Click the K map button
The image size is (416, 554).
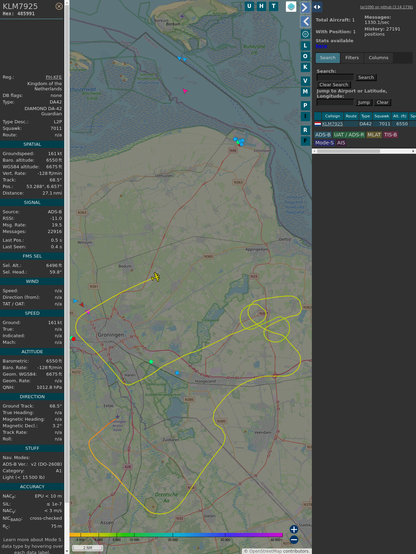point(305,67)
